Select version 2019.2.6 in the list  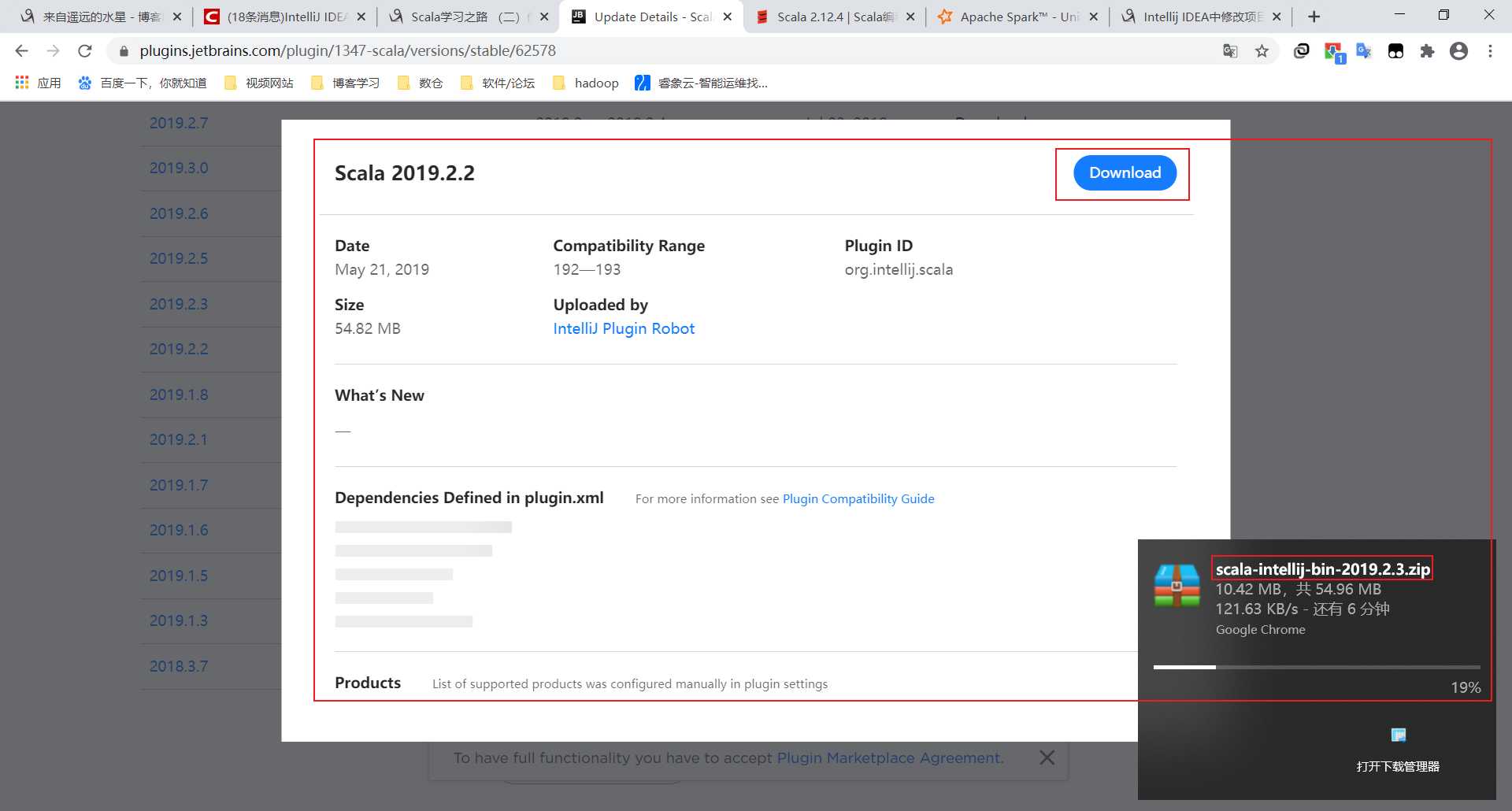[179, 213]
